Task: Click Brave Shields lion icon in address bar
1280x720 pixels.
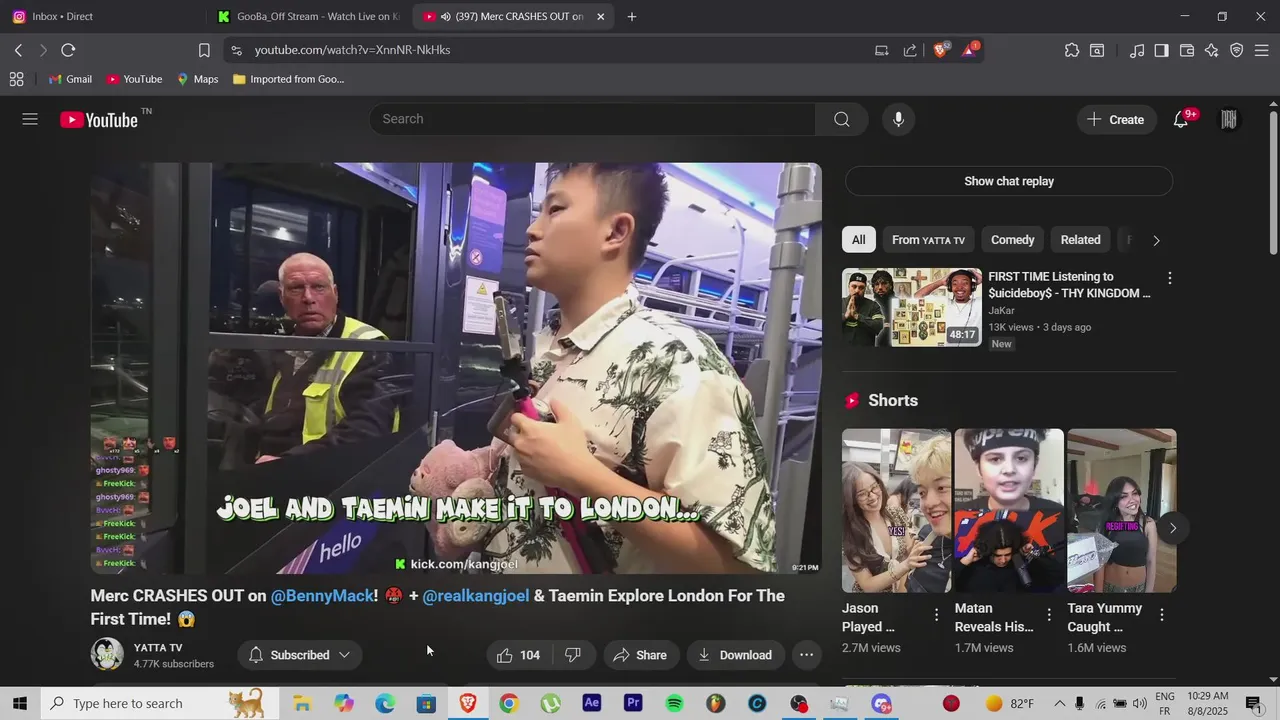Action: [940, 50]
